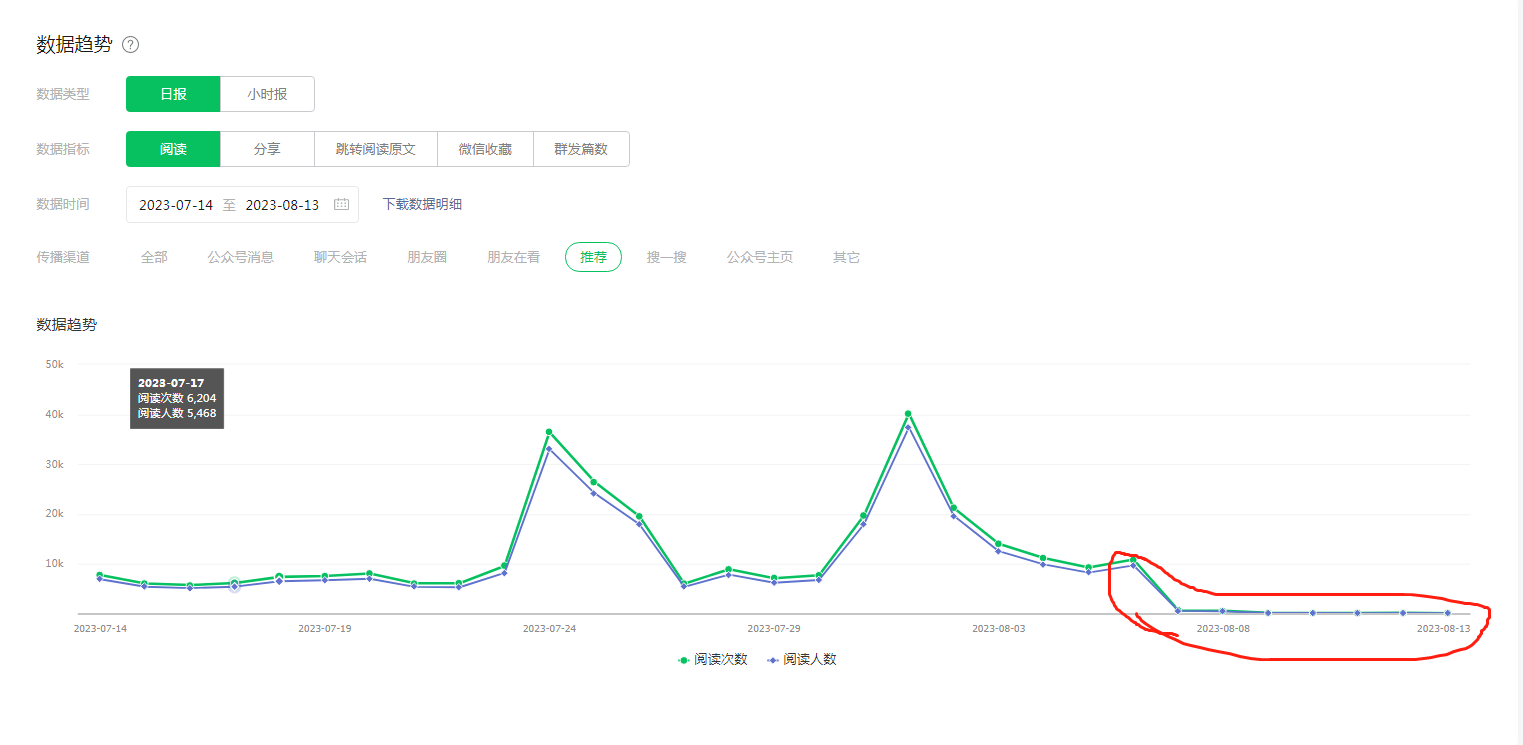This screenshot has width=1523, height=745.
Task: Filter channel by 朋友圈
Action: 427,257
